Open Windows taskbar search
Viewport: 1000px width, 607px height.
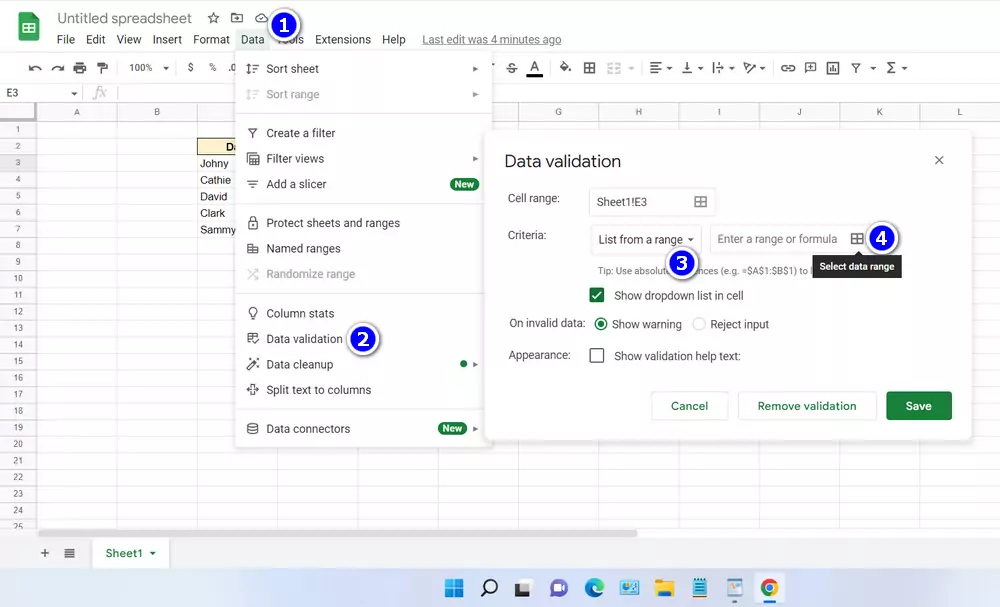(489, 588)
